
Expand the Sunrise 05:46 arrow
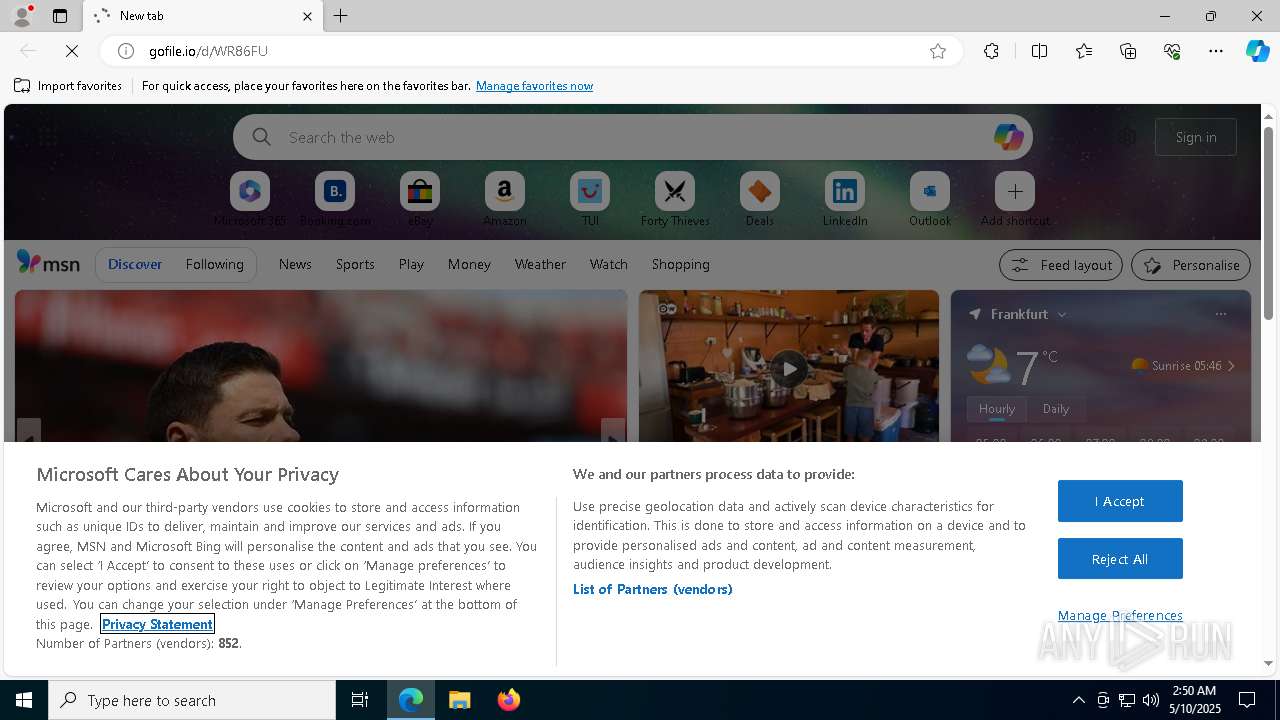click(x=1231, y=366)
